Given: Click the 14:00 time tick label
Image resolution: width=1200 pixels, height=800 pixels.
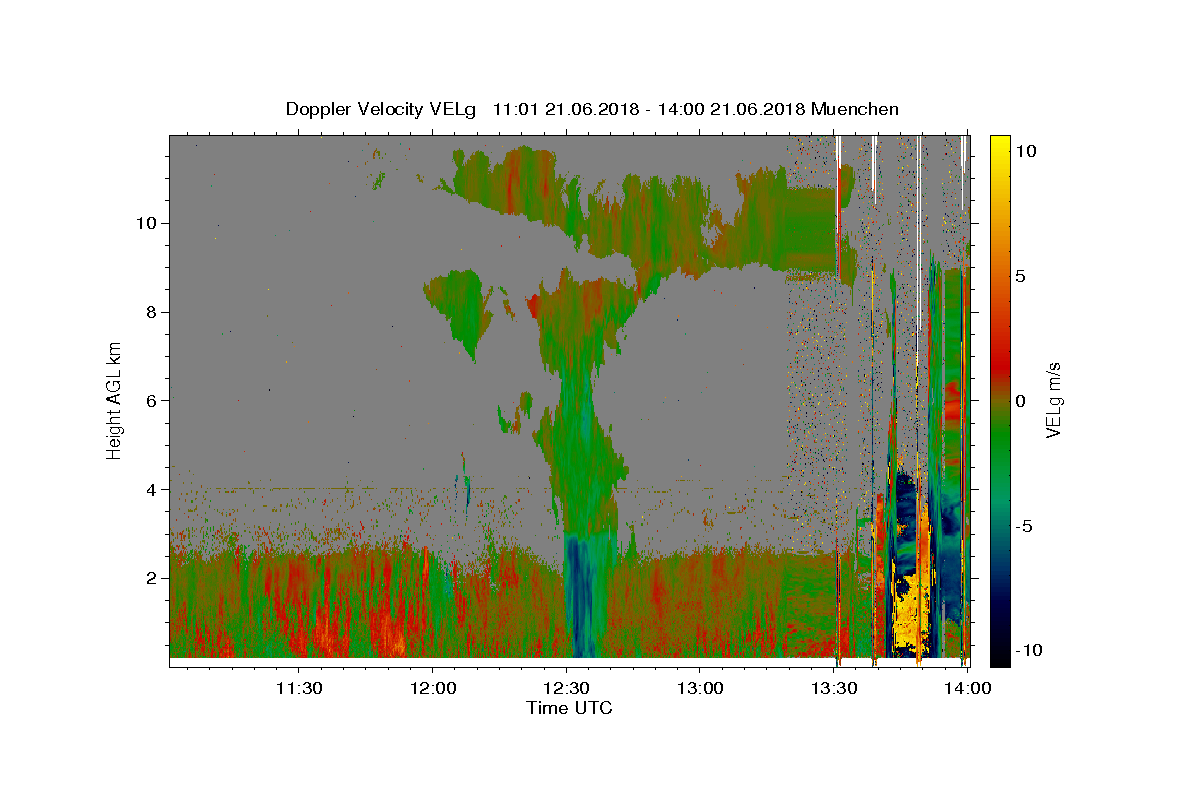Looking at the screenshot, I should click(967, 688).
